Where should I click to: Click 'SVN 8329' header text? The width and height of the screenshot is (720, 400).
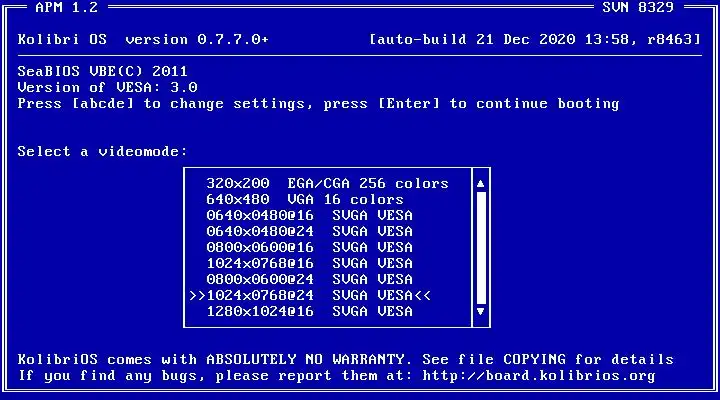pyautogui.click(x=638, y=7)
